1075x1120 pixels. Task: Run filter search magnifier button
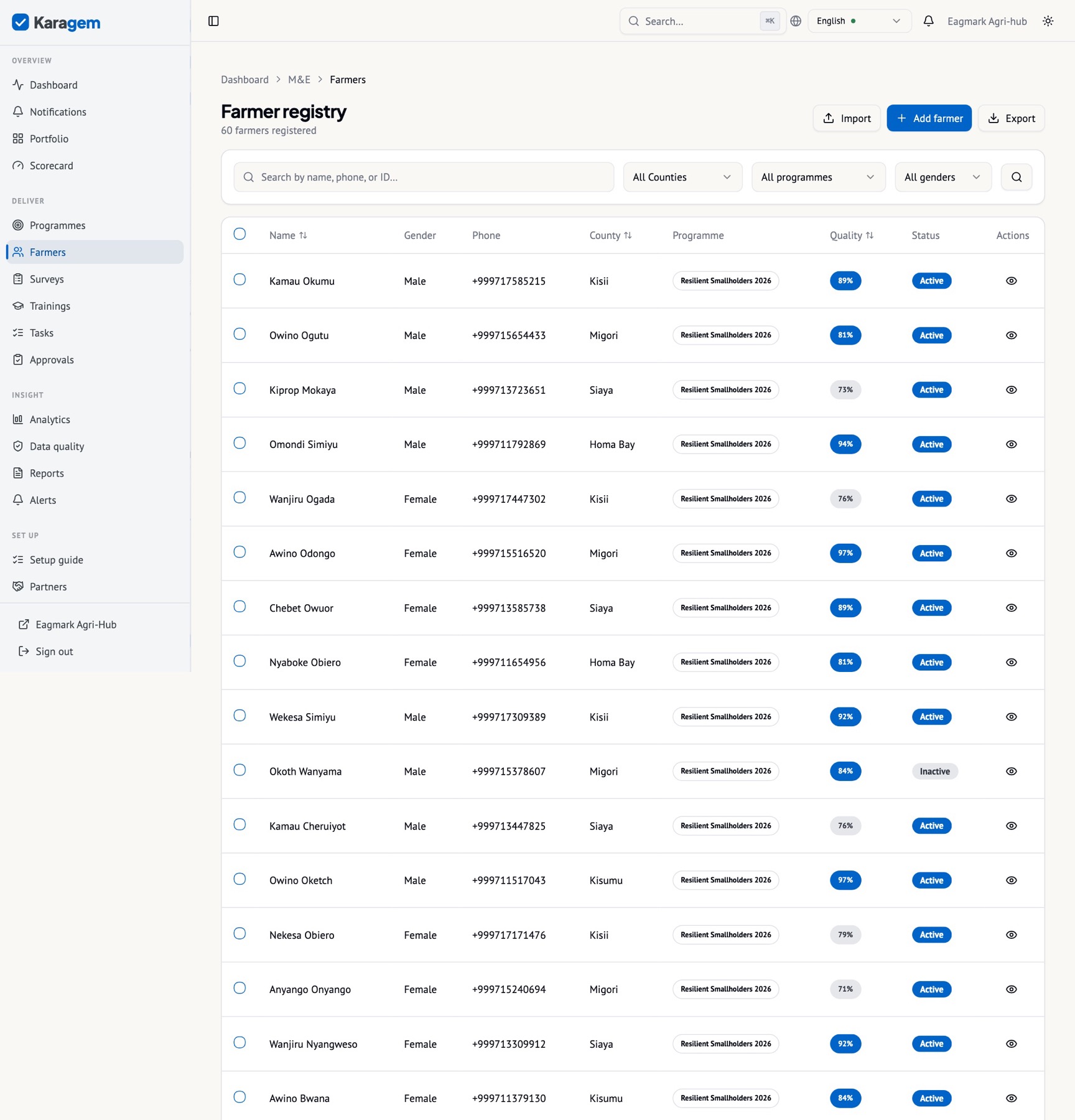1017,177
